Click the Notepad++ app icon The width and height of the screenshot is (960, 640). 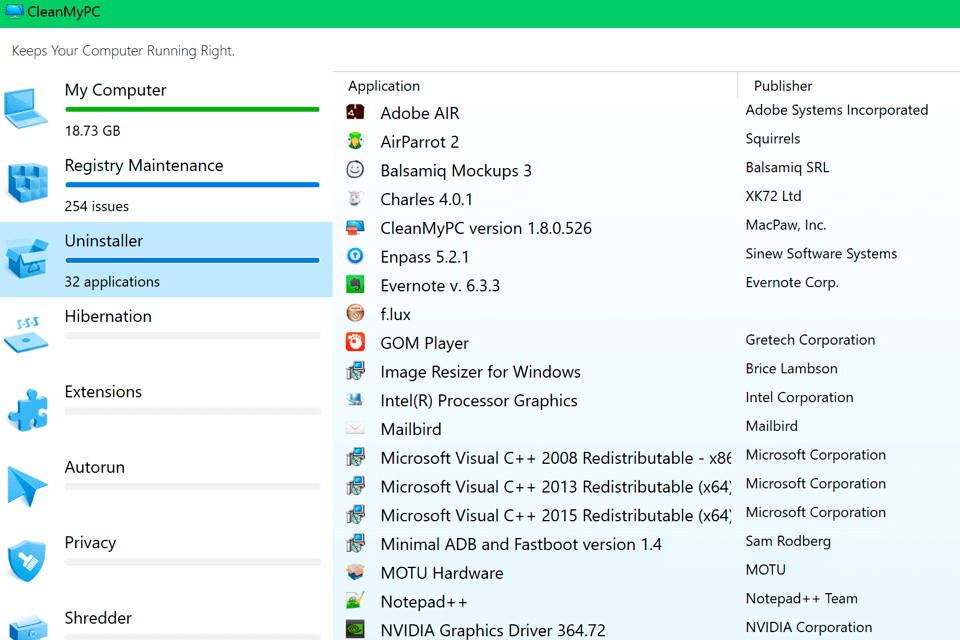355,601
